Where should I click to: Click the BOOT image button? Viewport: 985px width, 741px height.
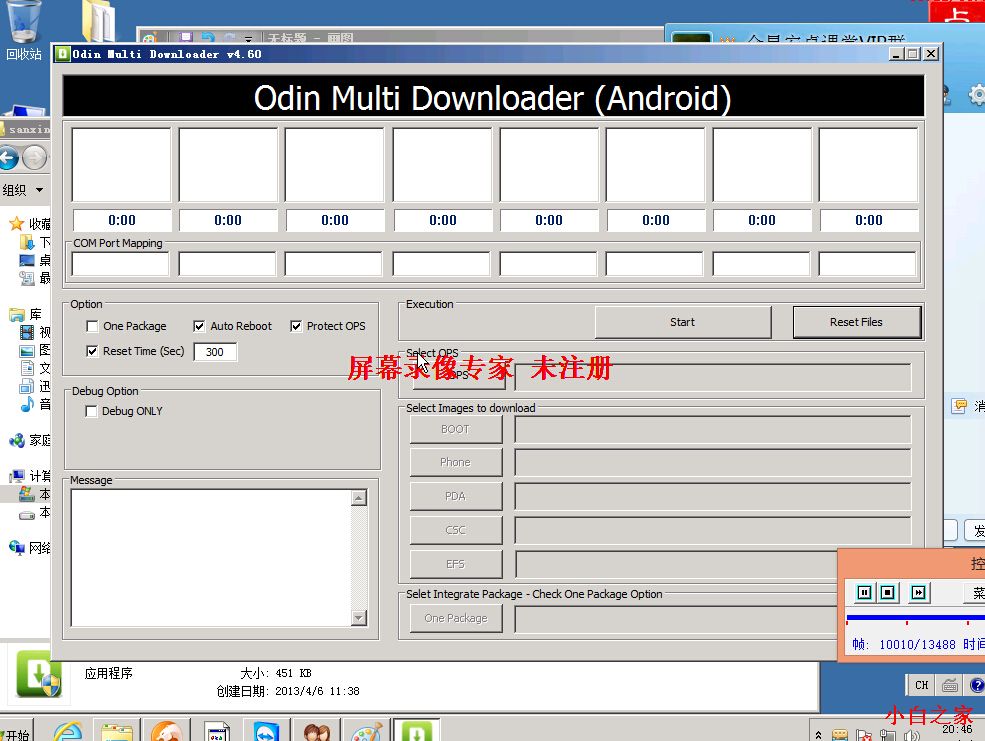[455, 430]
